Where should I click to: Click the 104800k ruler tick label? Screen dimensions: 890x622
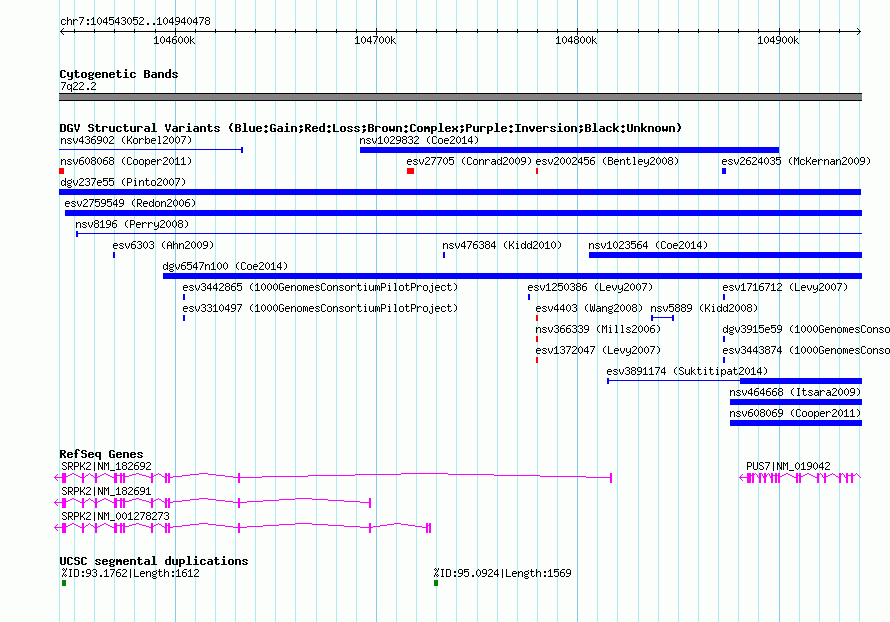(576, 40)
